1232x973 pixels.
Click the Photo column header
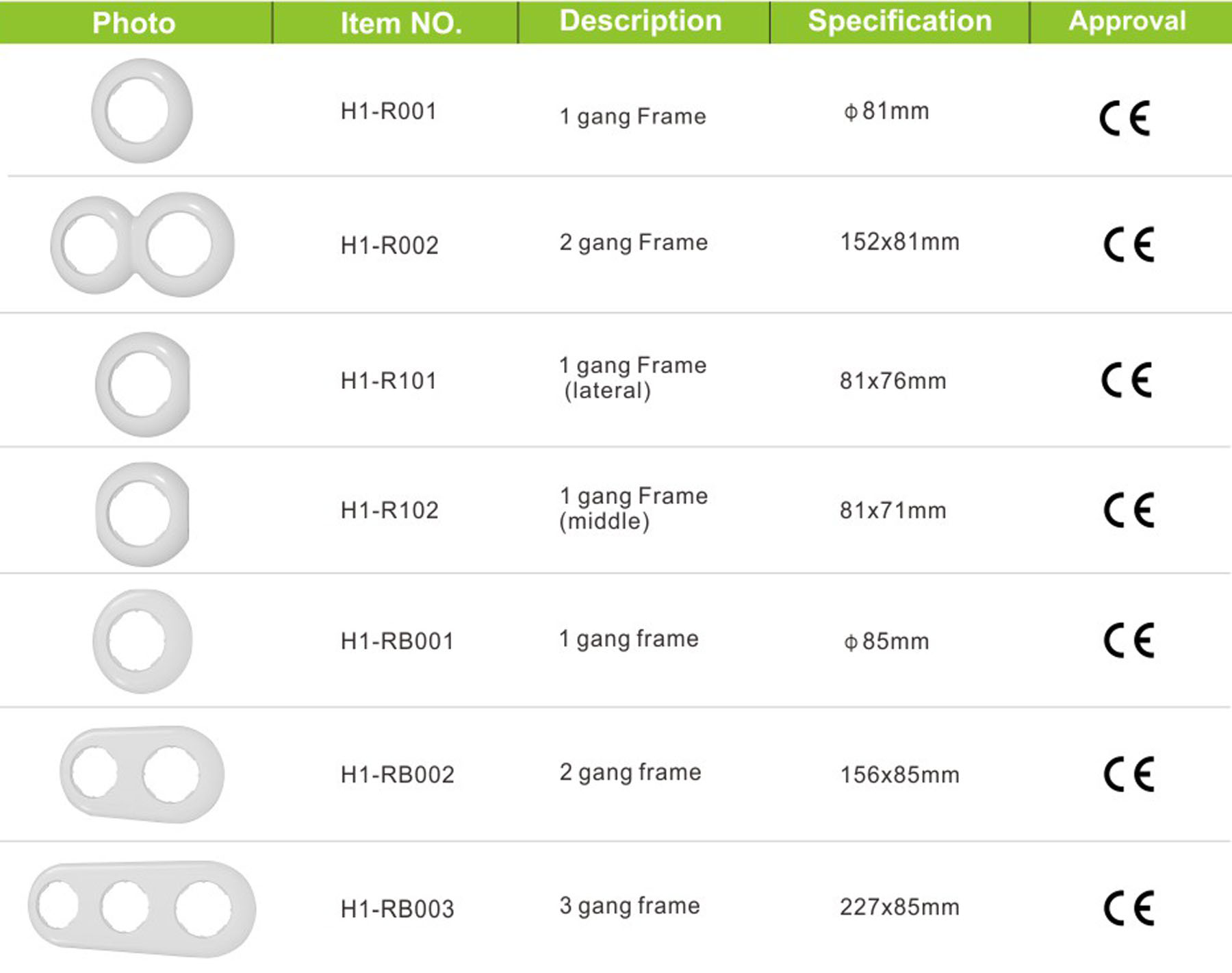coord(135,23)
